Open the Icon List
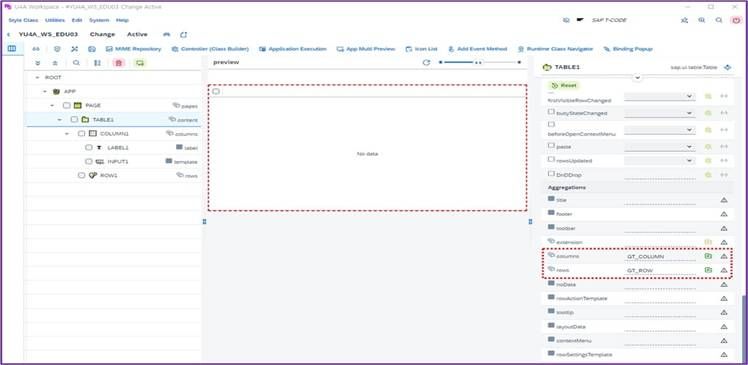 click(x=422, y=49)
